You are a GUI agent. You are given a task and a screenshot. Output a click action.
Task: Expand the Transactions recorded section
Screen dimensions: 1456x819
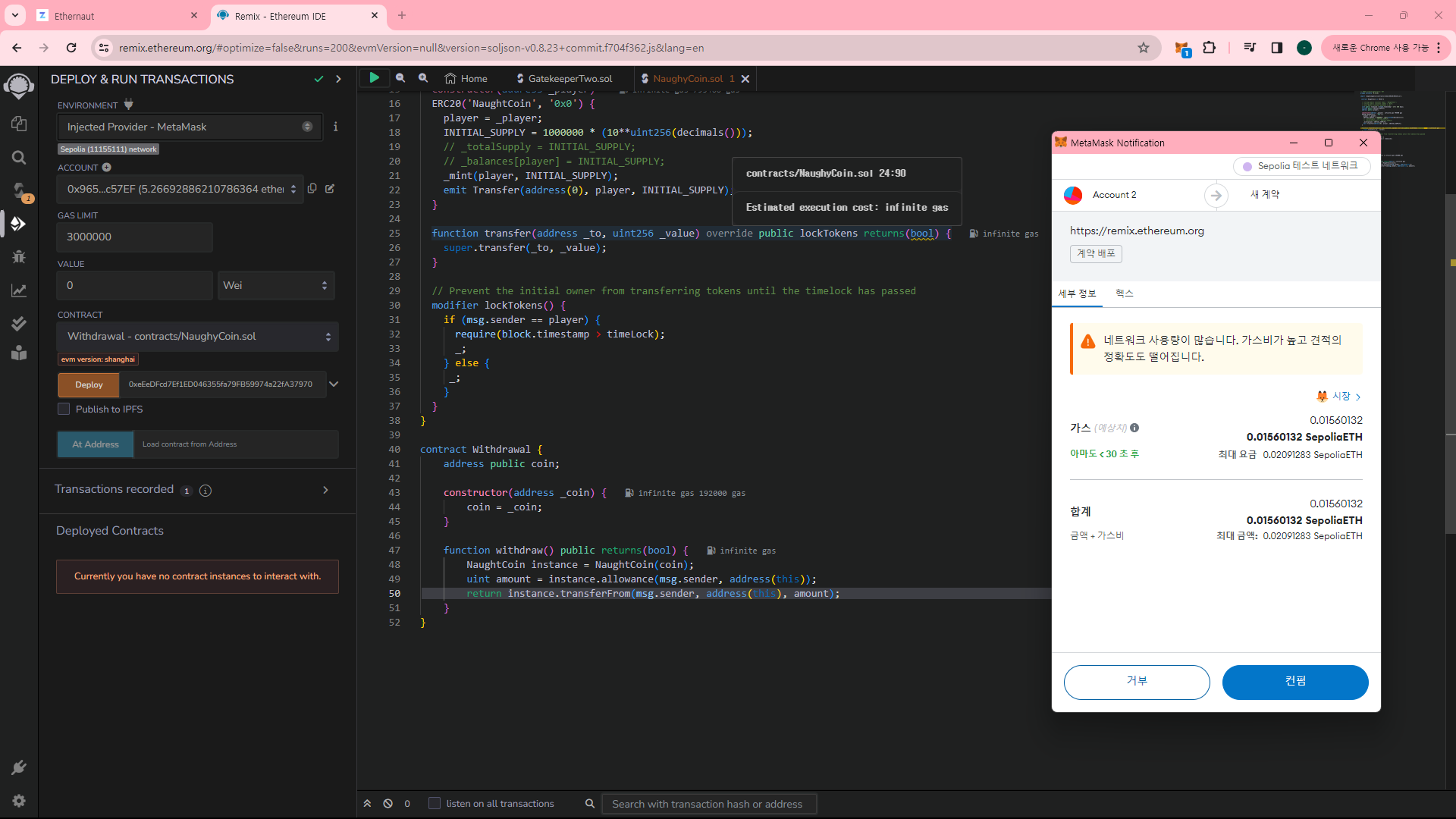[x=326, y=490]
